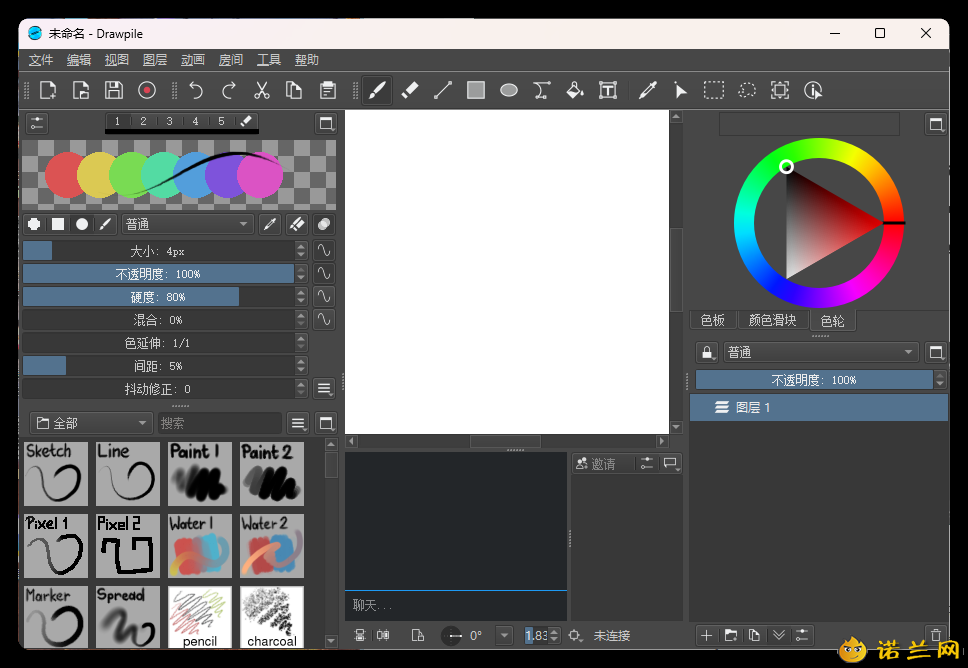The height and width of the screenshot is (668, 968).
Task: Open layer blend mode dropdown
Action: point(821,353)
